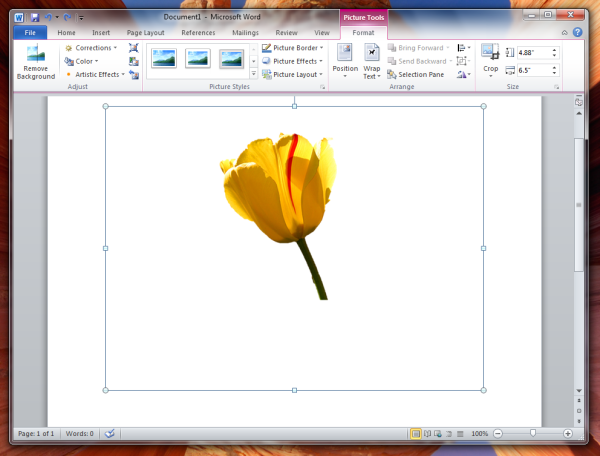Switch to the Review tab
This screenshot has width=600, height=456.
click(x=286, y=33)
